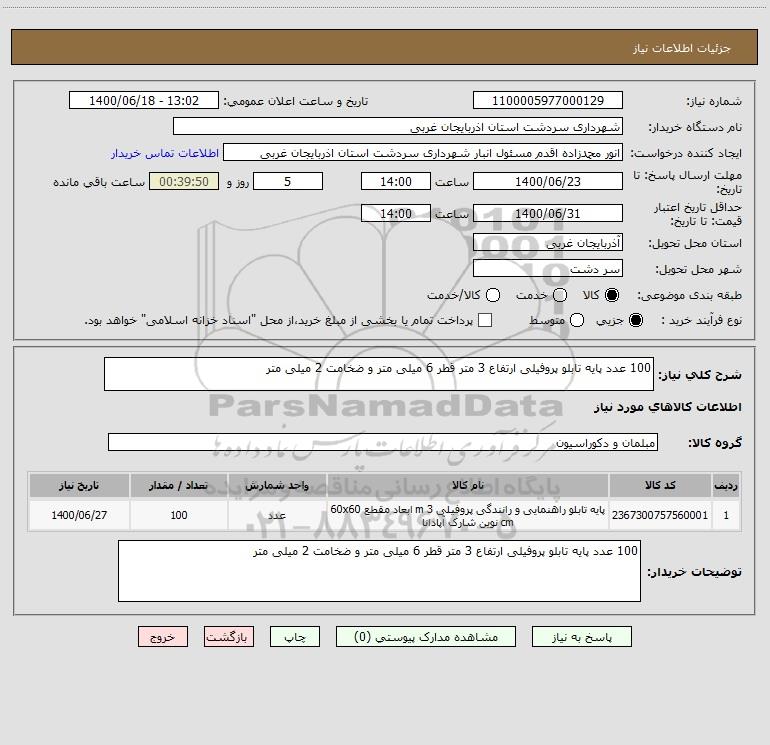
Task: Select the کالا/خدمت radio button
Action: [x=493, y=295]
